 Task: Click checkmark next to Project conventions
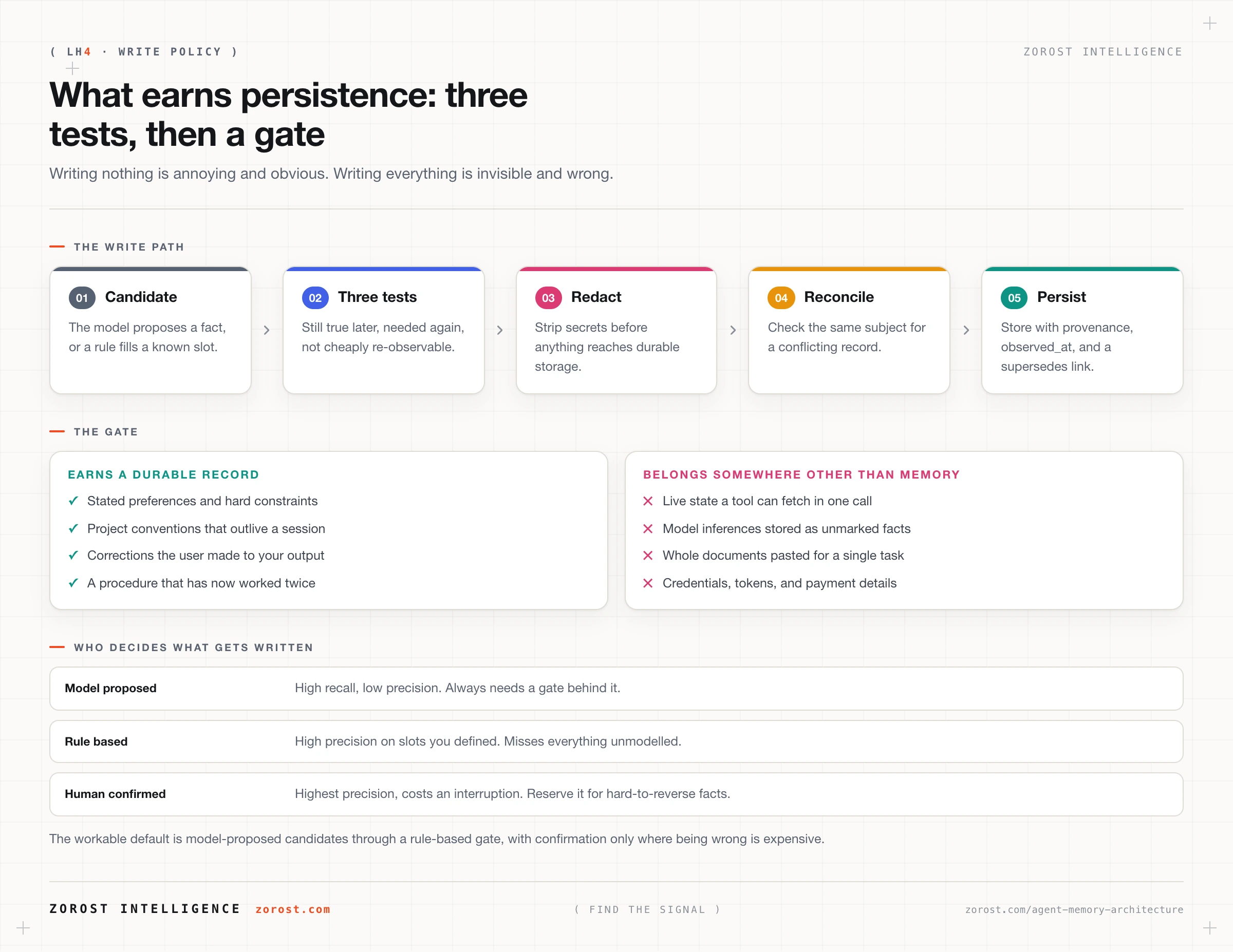(73, 529)
